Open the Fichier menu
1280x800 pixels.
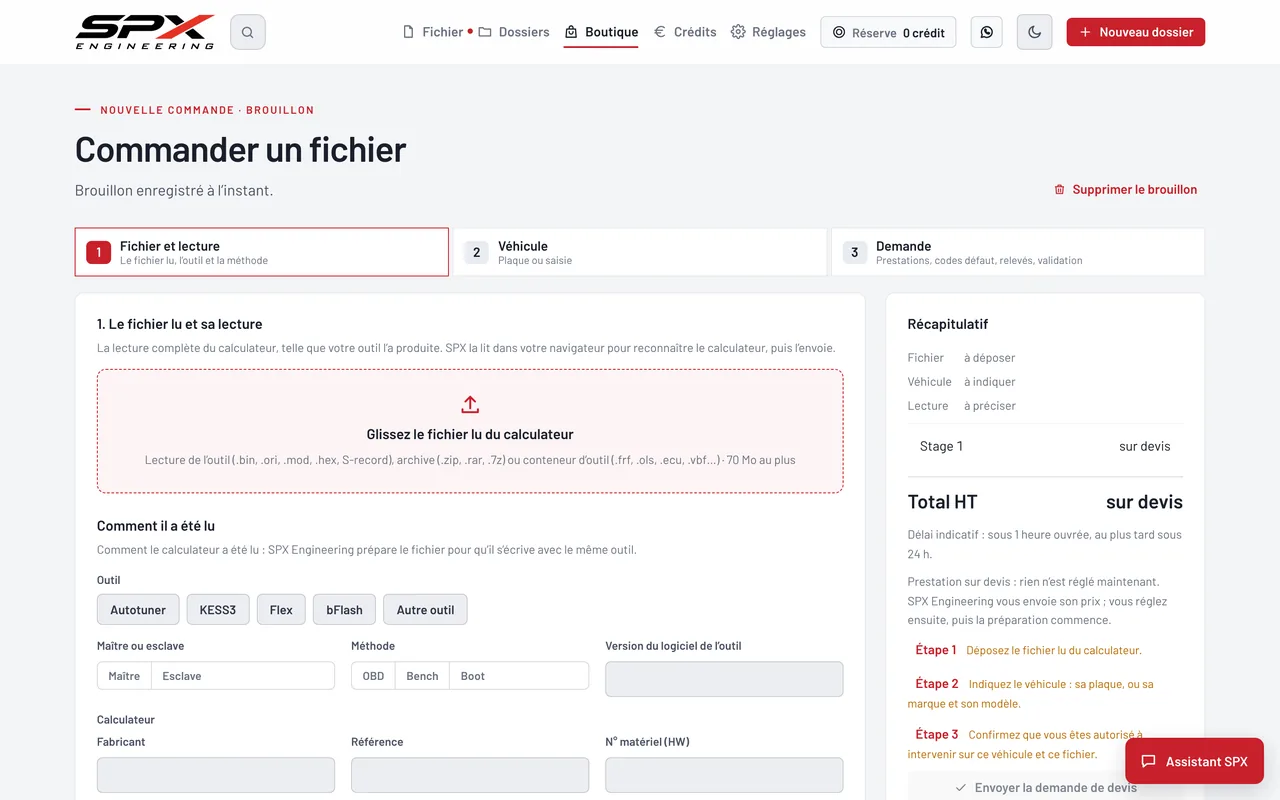(x=433, y=32)
